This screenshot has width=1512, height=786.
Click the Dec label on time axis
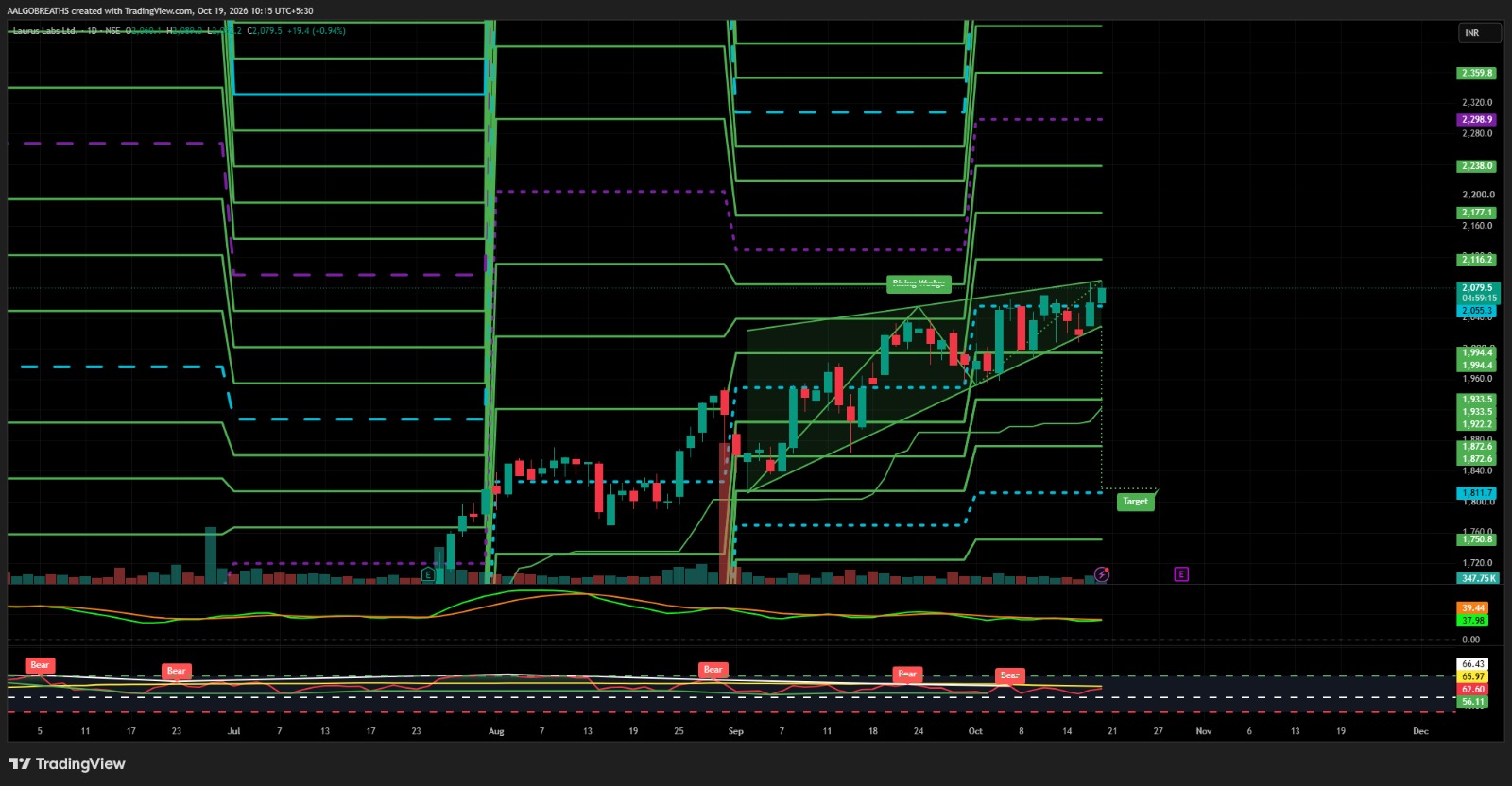(1420, 731)
